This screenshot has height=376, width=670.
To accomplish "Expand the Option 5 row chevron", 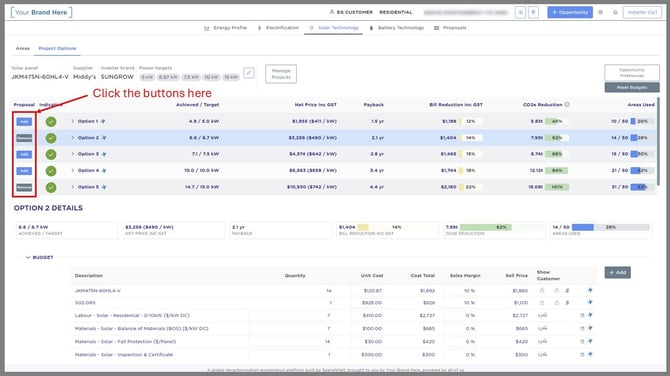I will (73, 187).
